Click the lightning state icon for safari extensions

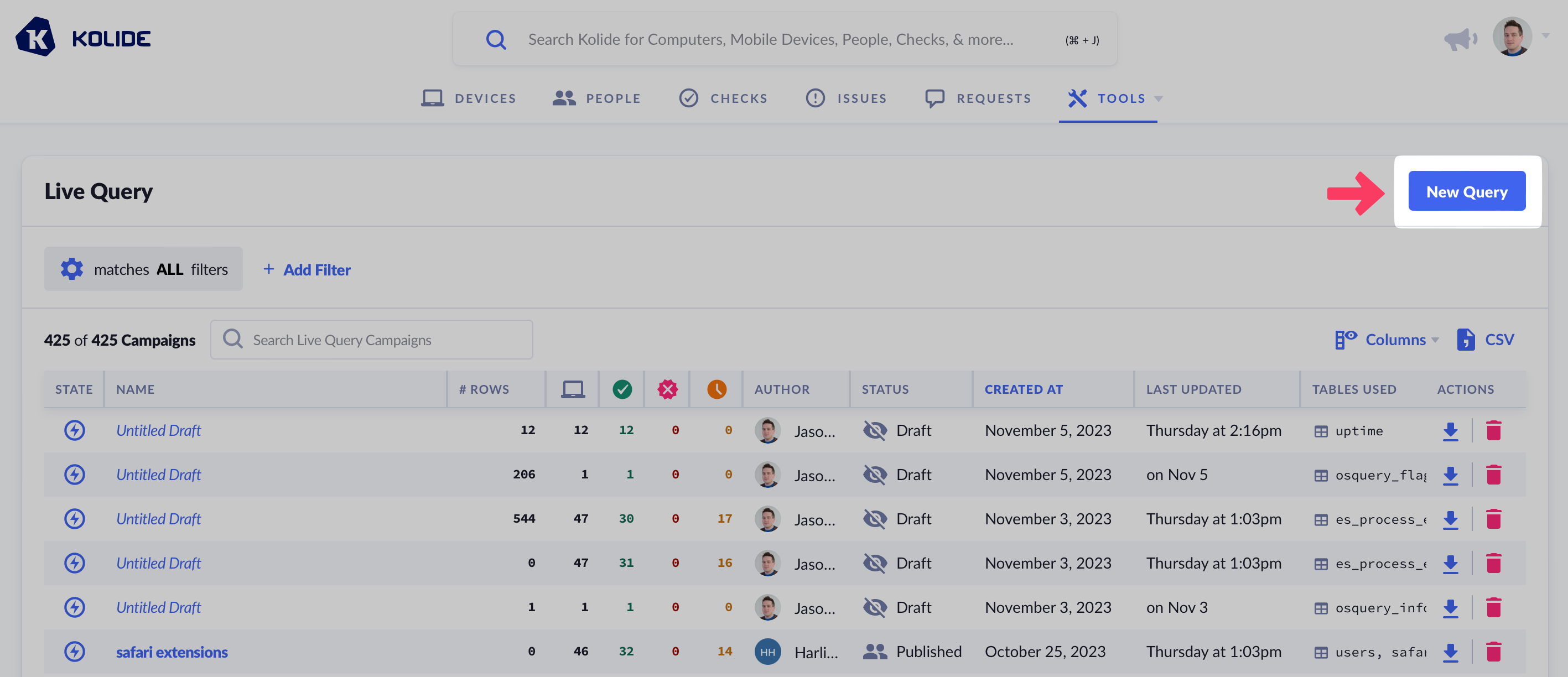[x=74, y=652]
